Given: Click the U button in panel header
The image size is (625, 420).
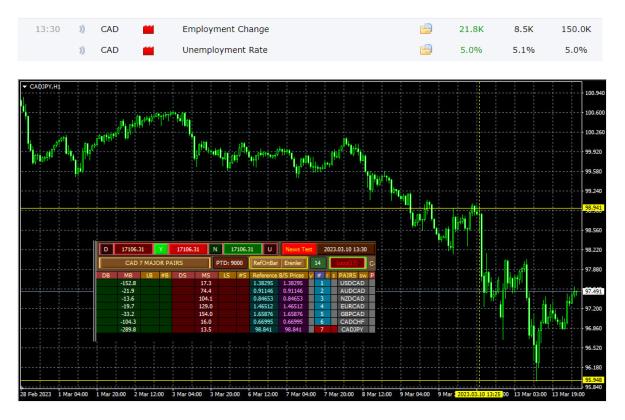Looking at the screenshot, I should [270, 249].
